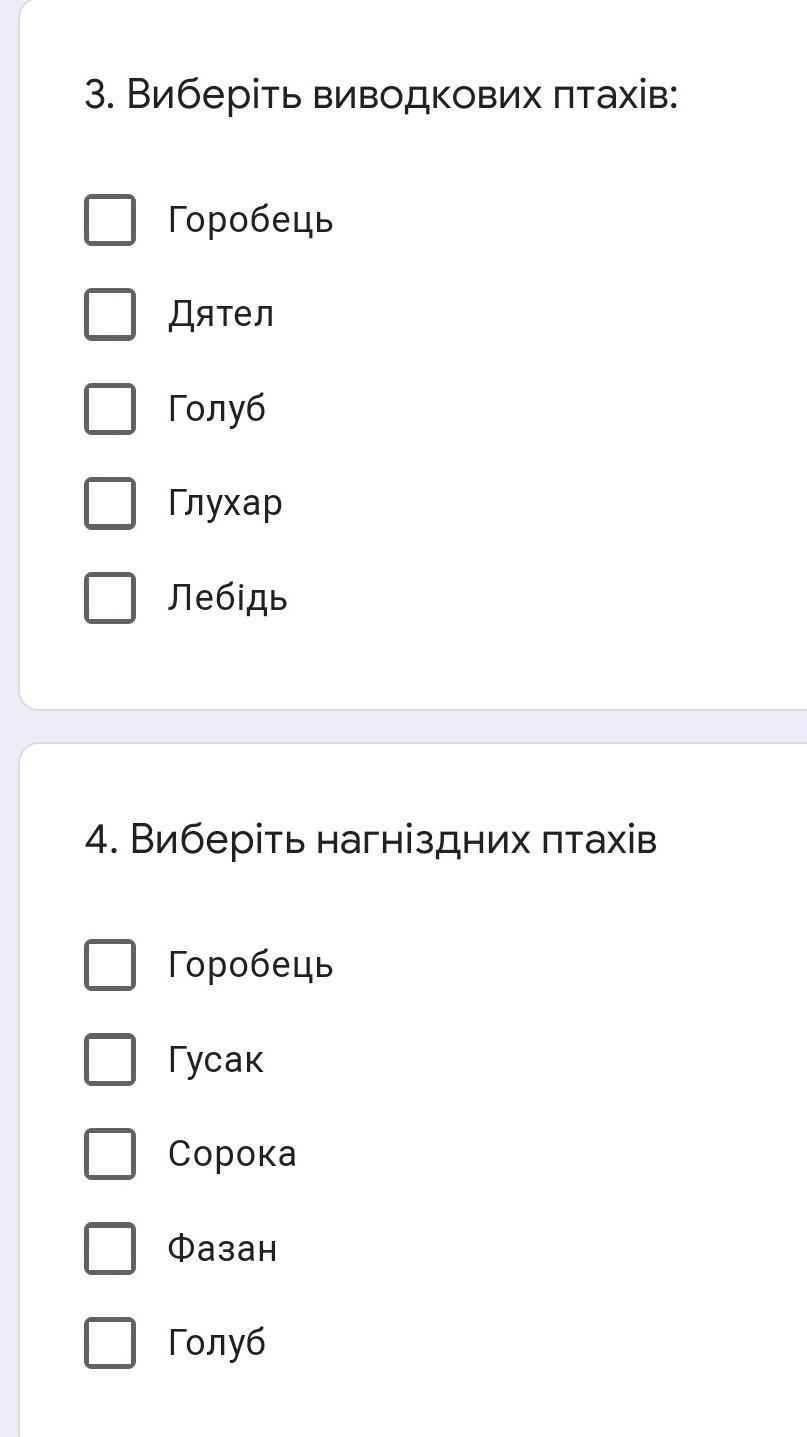Click Голуб label under question 4

click(x=217, y=1342)
